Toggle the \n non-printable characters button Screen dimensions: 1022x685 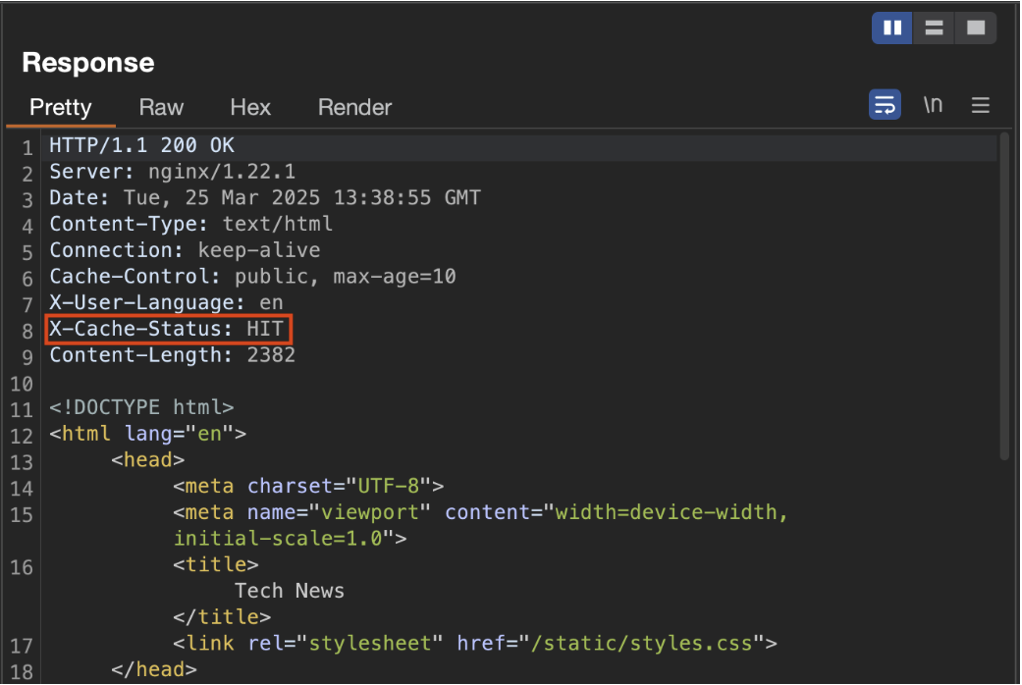coord(932,105)
